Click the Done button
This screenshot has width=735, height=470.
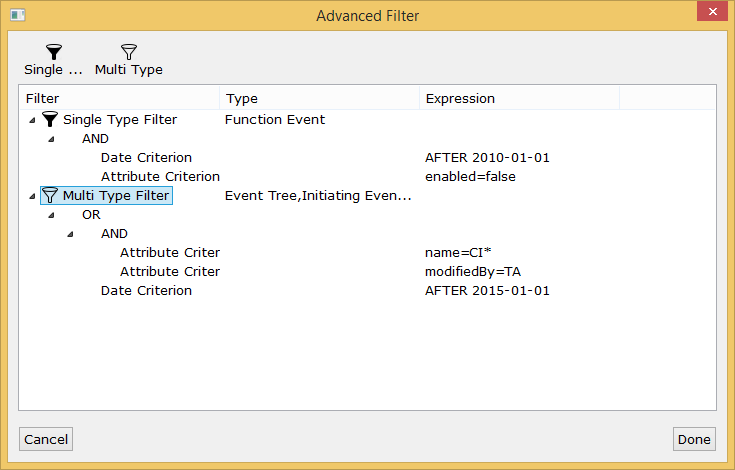[x=694, y=439]
